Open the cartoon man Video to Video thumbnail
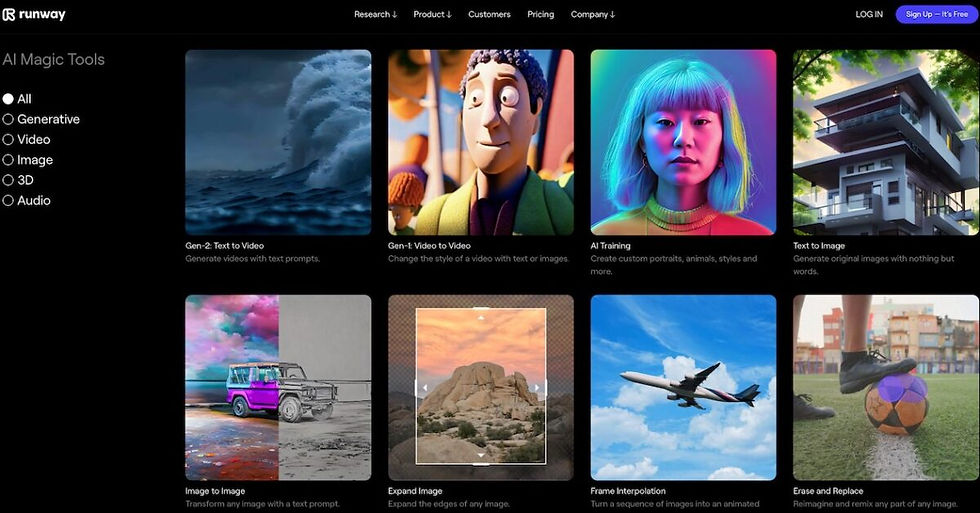This screenshot has width=980, height=513. [481, 142]
